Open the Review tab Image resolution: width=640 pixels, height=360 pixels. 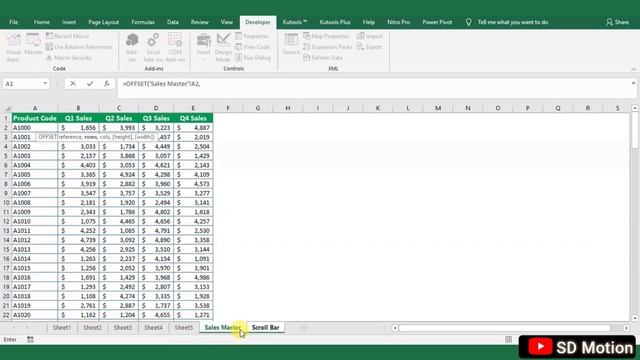200,22
